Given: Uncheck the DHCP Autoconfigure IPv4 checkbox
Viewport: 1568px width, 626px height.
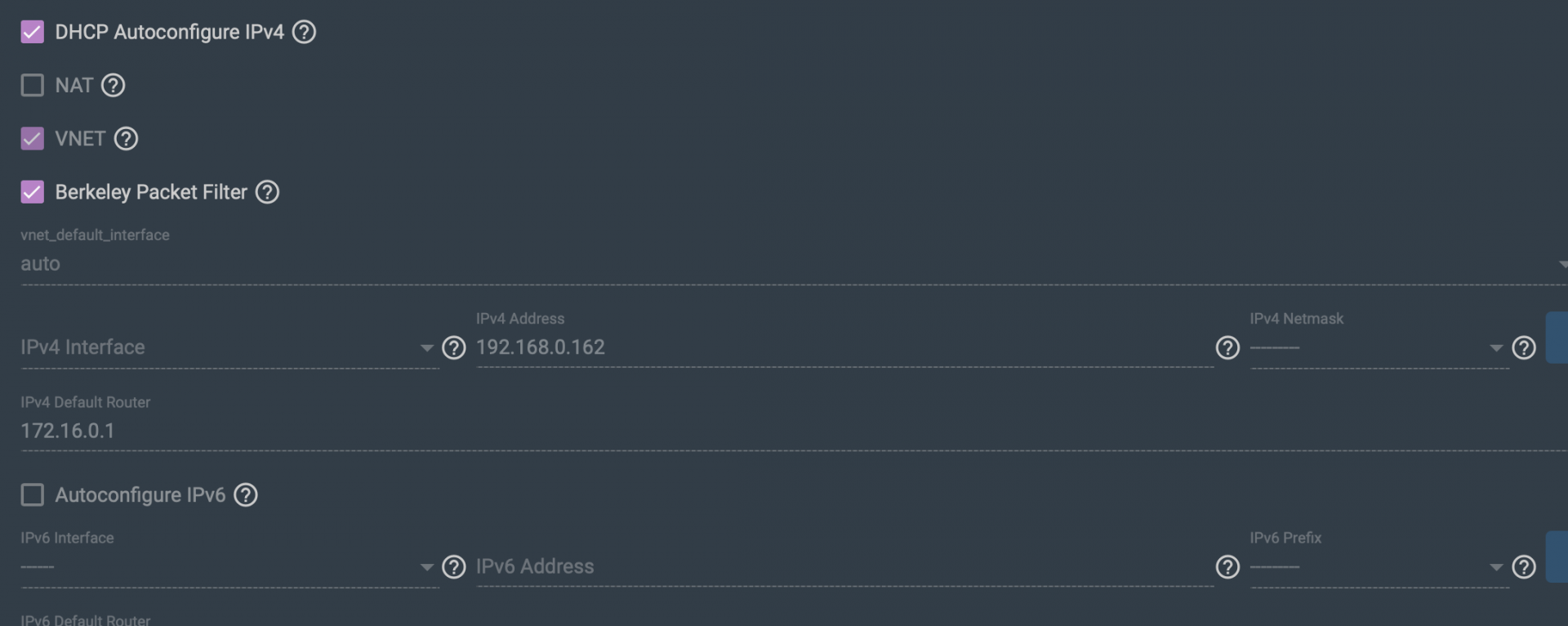Looking at the screenshot, I should pos(32,32).
